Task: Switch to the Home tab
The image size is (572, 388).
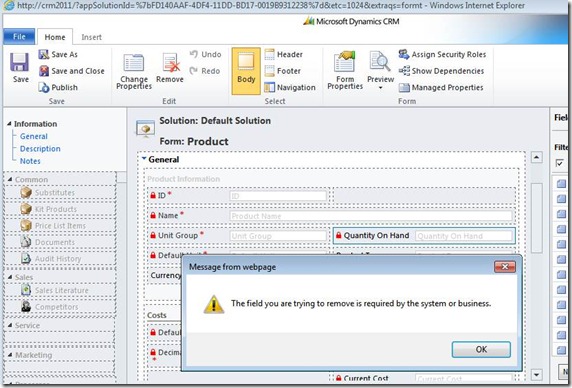Action: click(x=55, y=37)
